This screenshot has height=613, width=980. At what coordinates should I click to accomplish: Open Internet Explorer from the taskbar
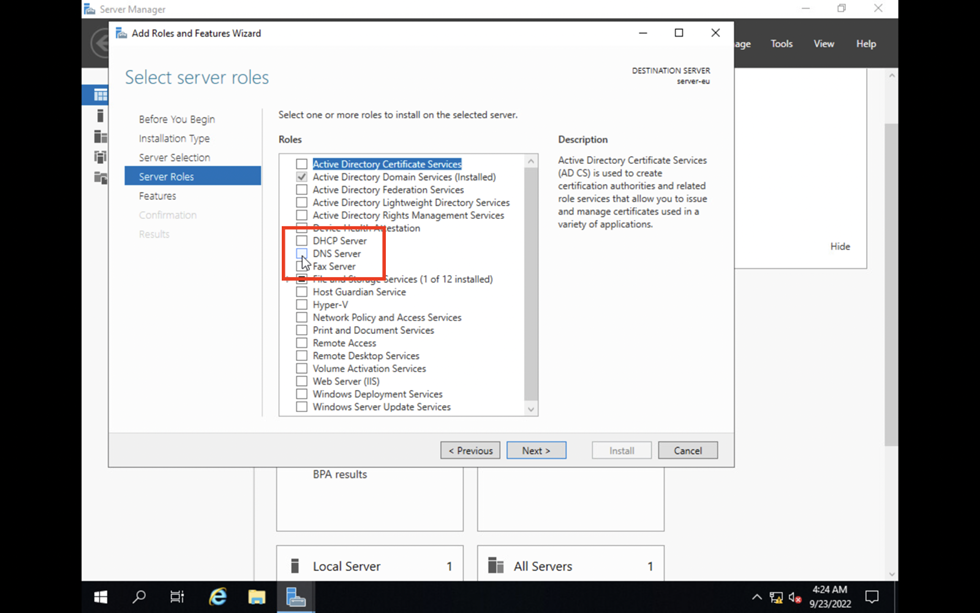click(217, 597)
